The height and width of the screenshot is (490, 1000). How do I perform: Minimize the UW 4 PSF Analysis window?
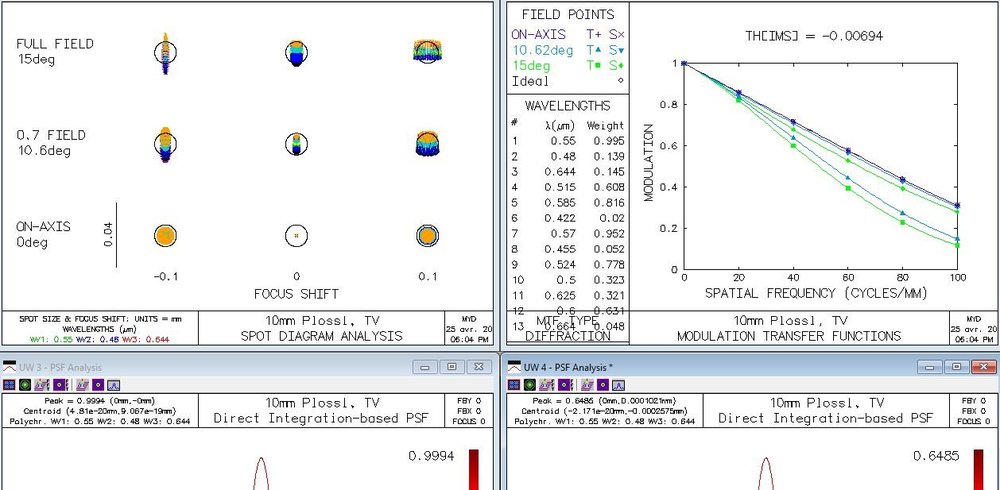[930, 367]
